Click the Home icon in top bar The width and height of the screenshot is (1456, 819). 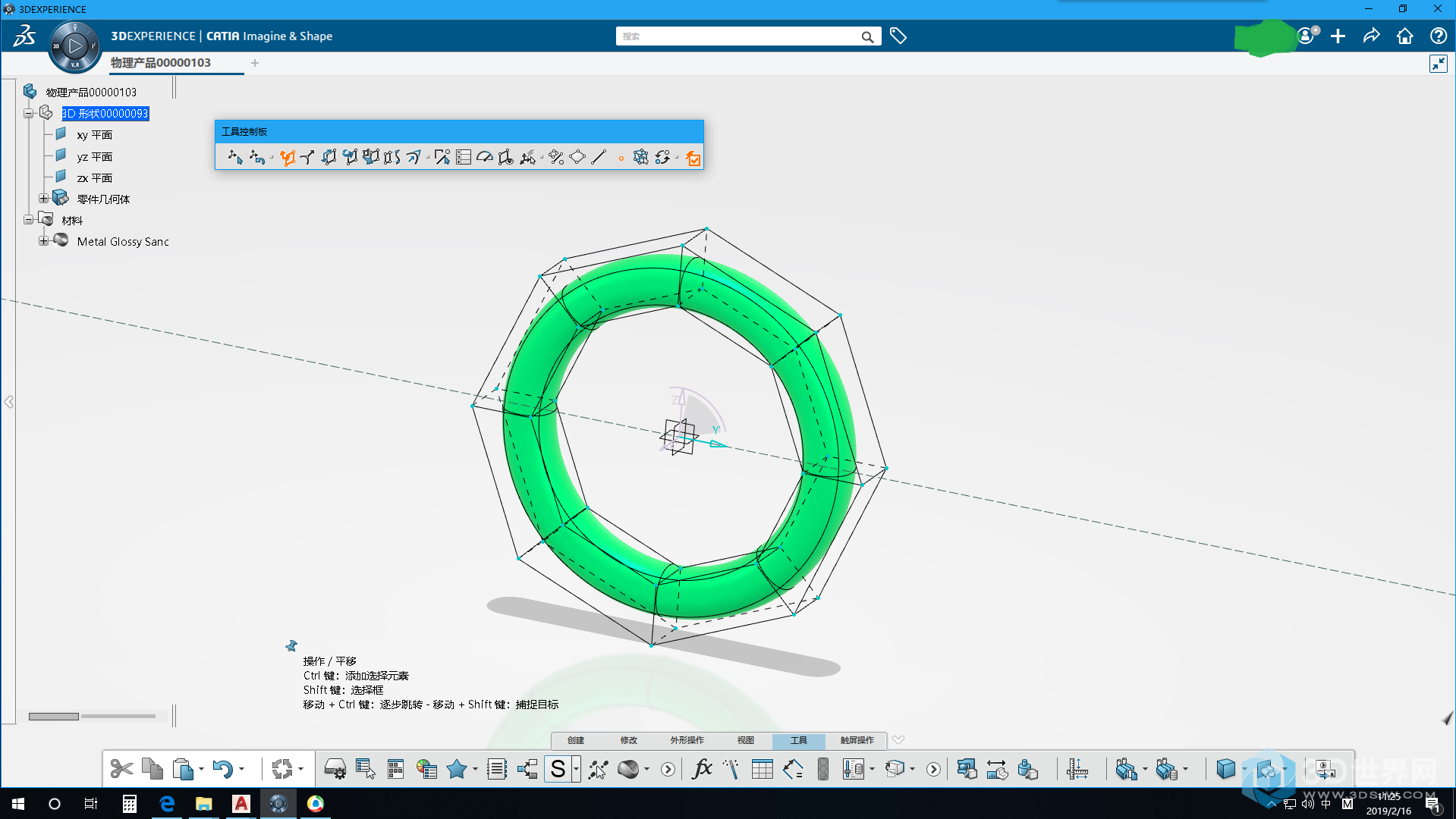point(1405,36)
